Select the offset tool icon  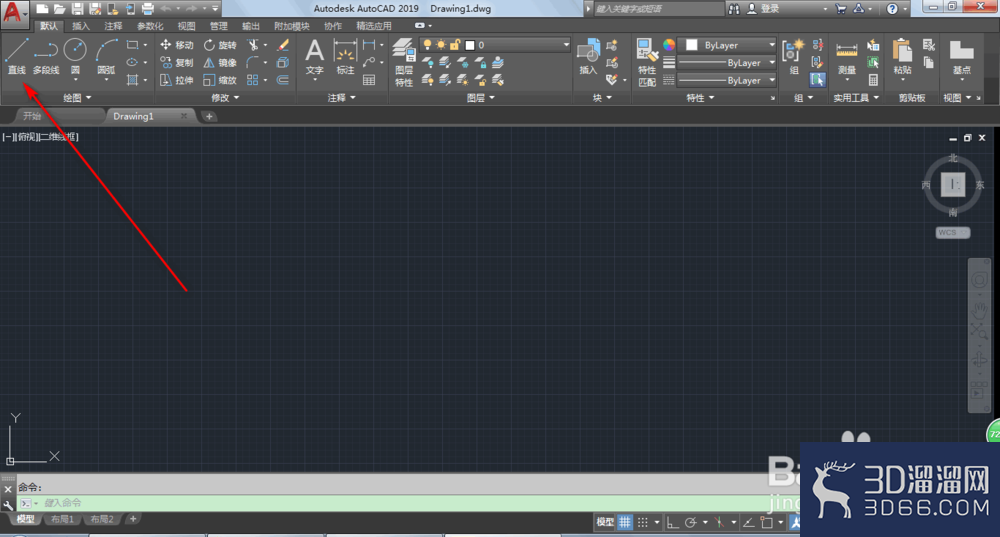(x=283, y=80)
